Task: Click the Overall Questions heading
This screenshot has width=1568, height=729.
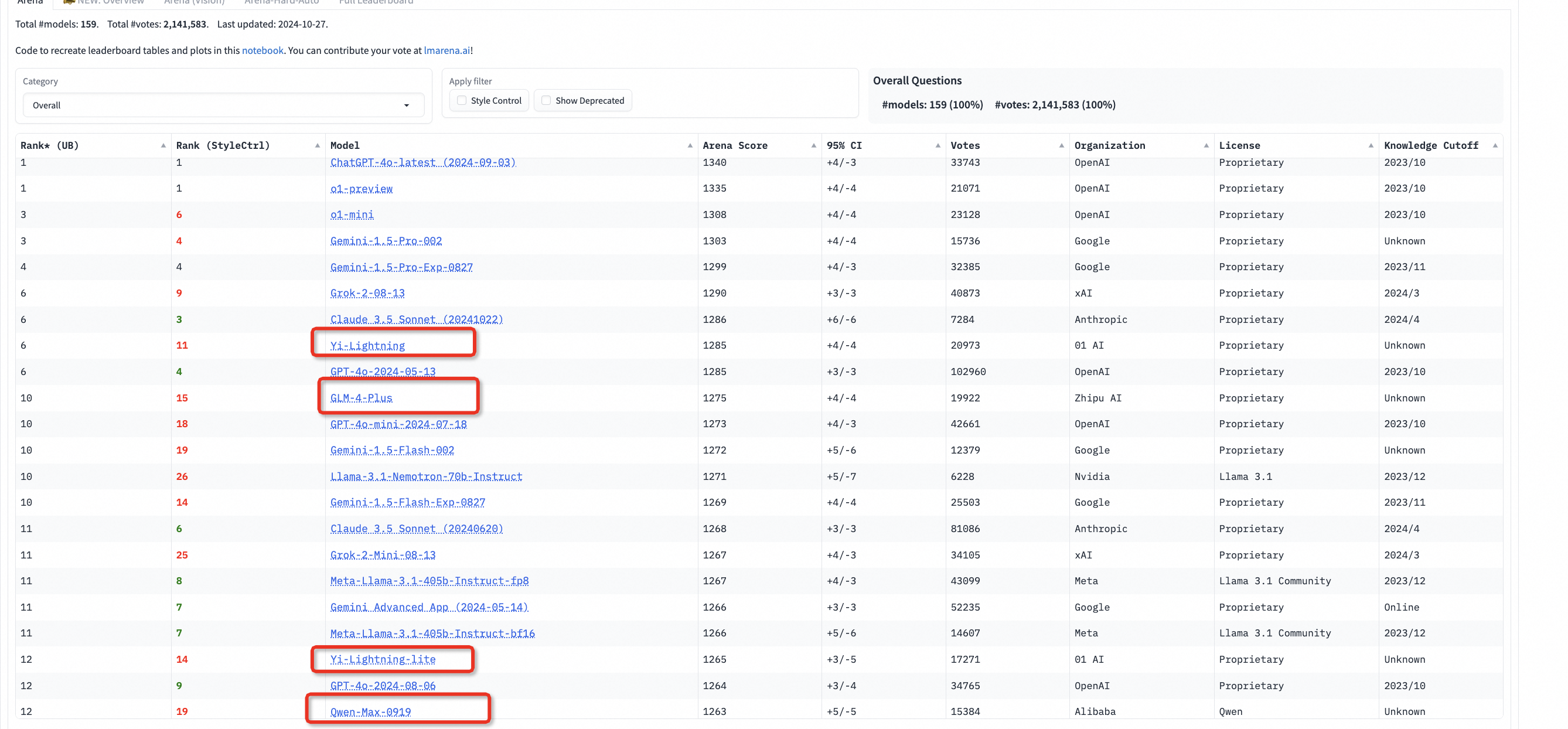Action: click(916, 80)
